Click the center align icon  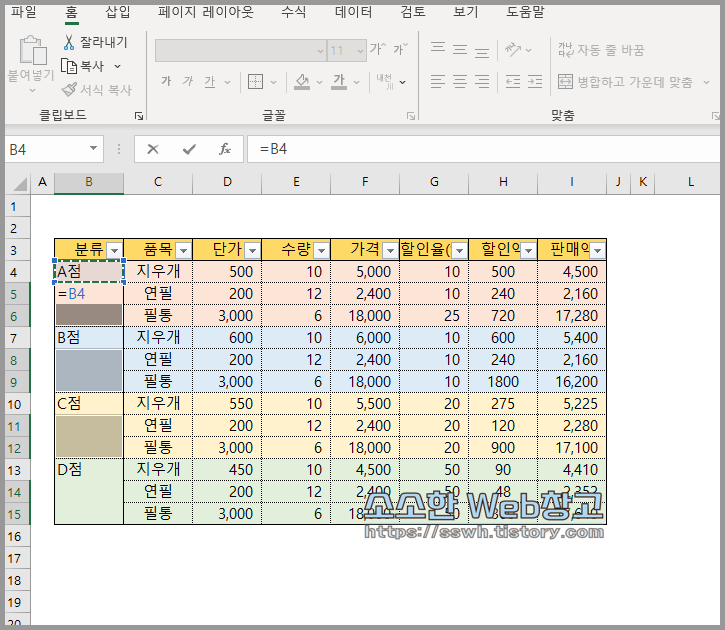pyautogui.click(x=460, y=82)
